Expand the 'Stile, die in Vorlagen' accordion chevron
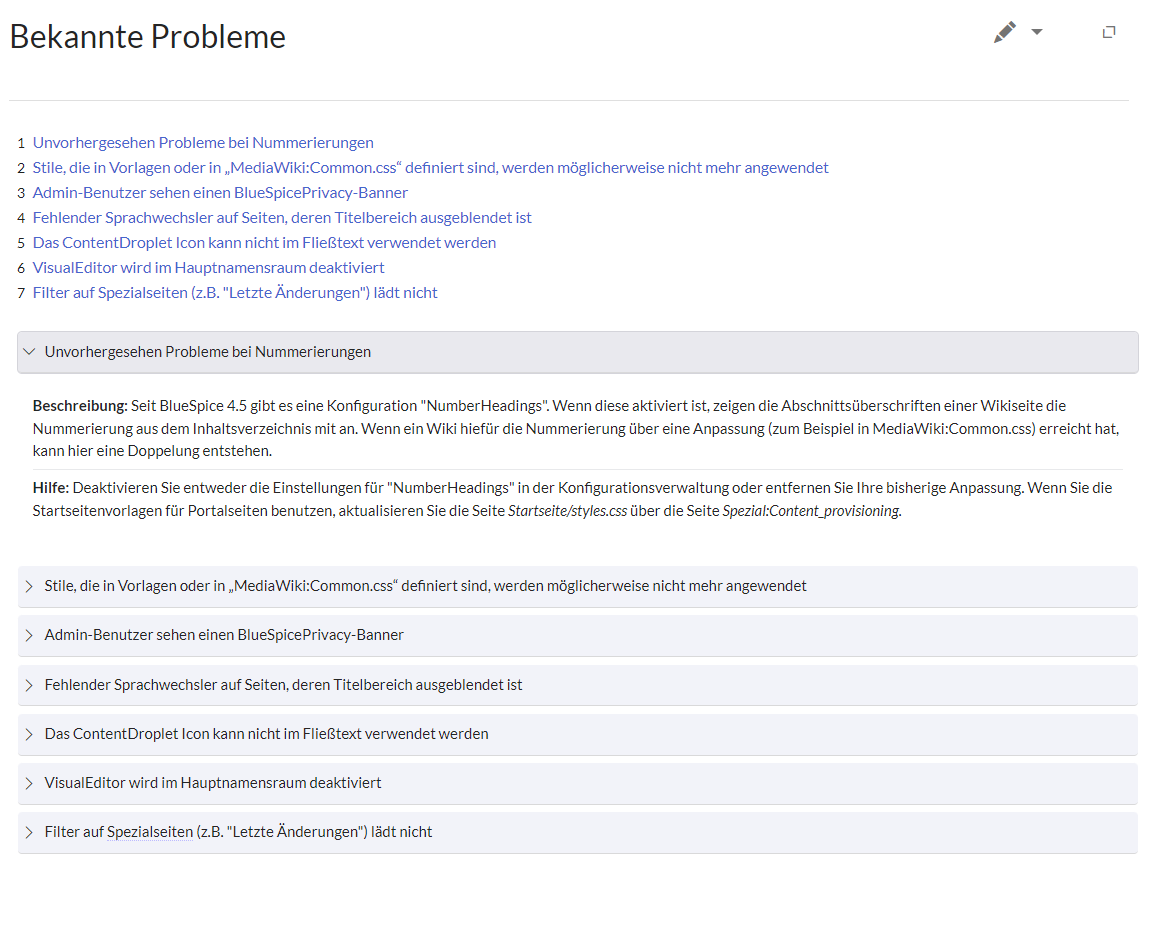 (x=29, y=586)
